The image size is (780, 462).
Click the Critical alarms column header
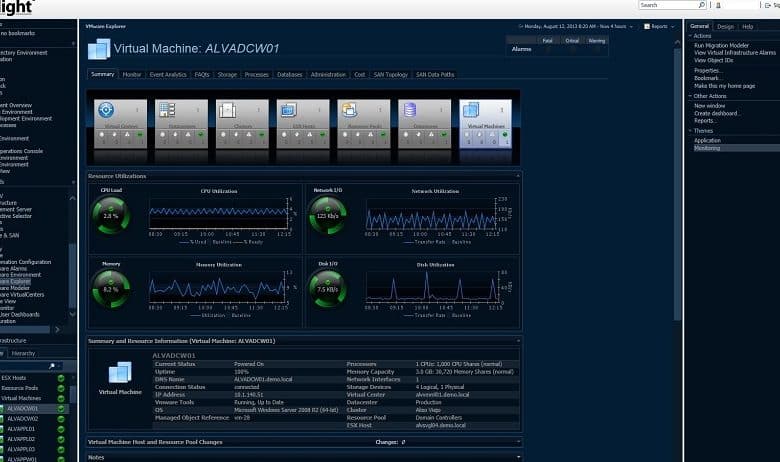(x=572, y=41)
